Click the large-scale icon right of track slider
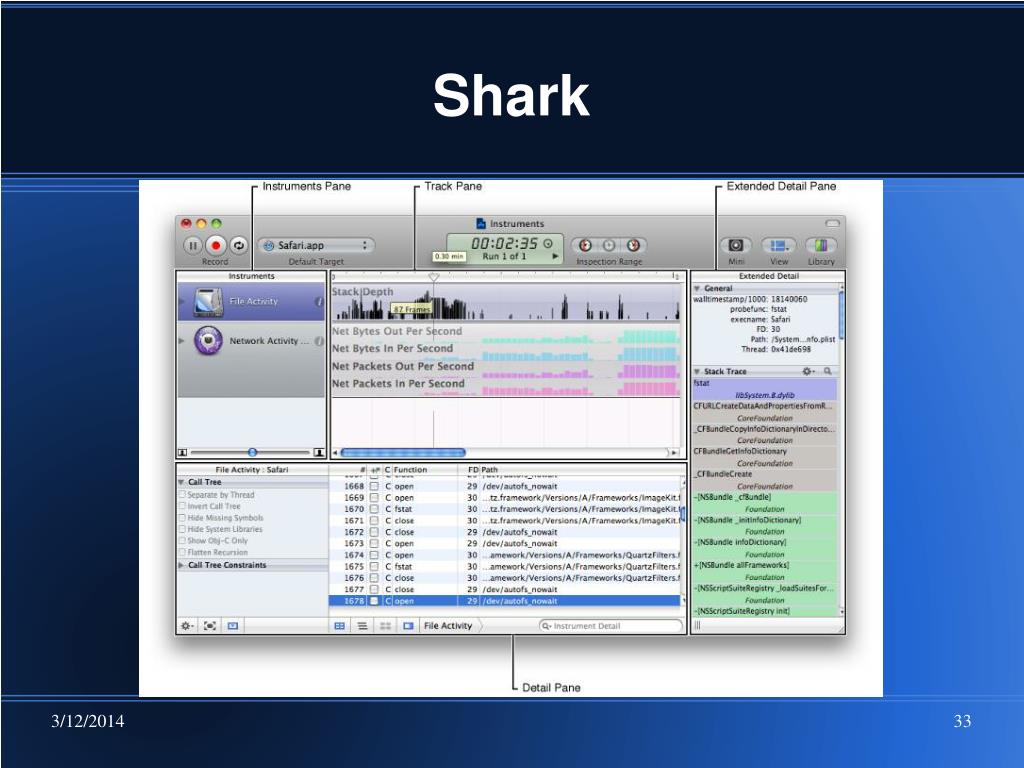Image resolution: width=1024 pixels, height=768 pixels. [x=319, y=452]
